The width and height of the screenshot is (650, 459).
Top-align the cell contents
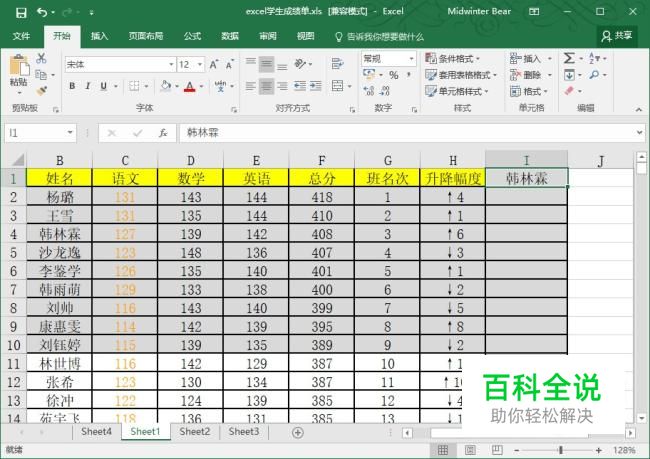click(250, 61)
